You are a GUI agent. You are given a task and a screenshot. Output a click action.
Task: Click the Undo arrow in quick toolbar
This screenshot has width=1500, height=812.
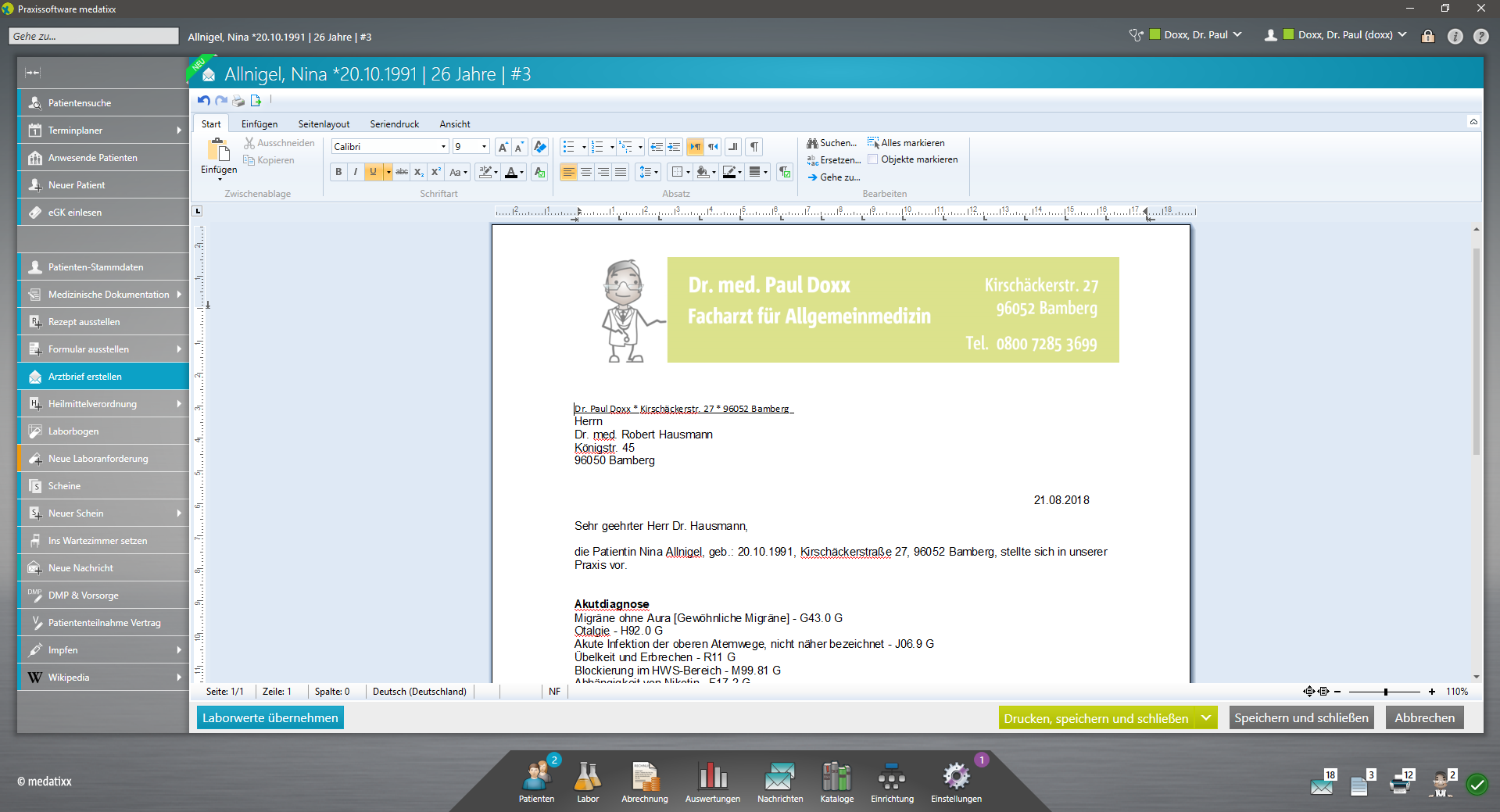coord(203,100)
